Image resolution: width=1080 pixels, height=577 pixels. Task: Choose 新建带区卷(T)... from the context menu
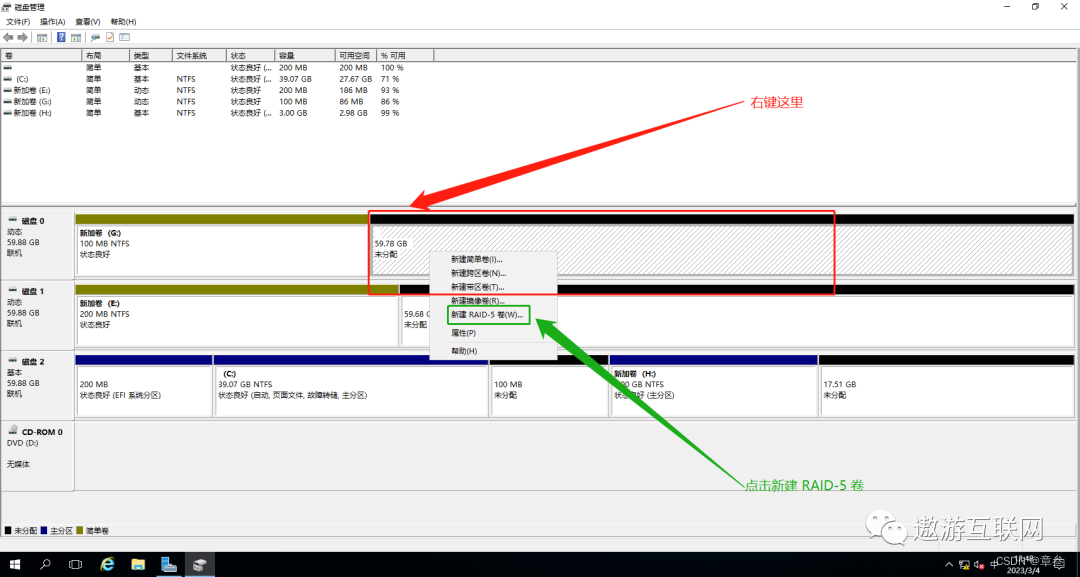pos(493,287)
